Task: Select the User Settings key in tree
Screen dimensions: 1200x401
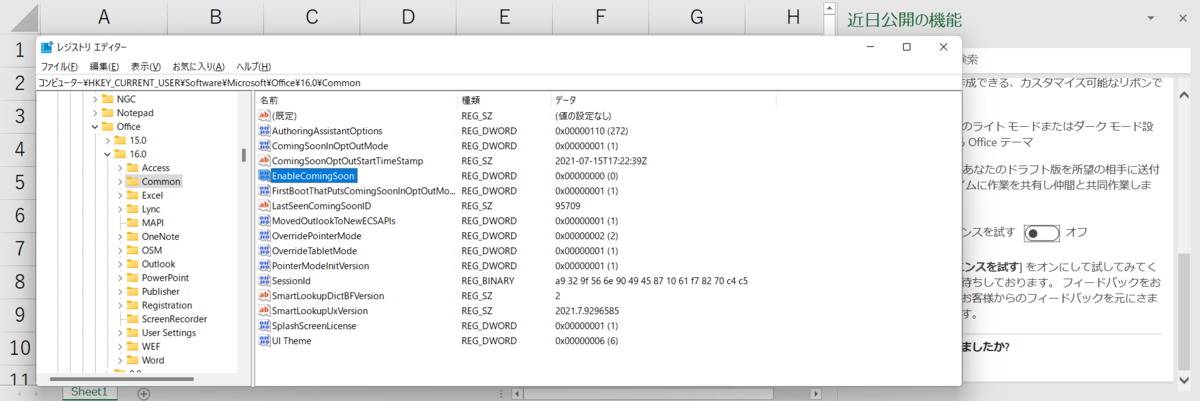Action: tap(168, 333)
